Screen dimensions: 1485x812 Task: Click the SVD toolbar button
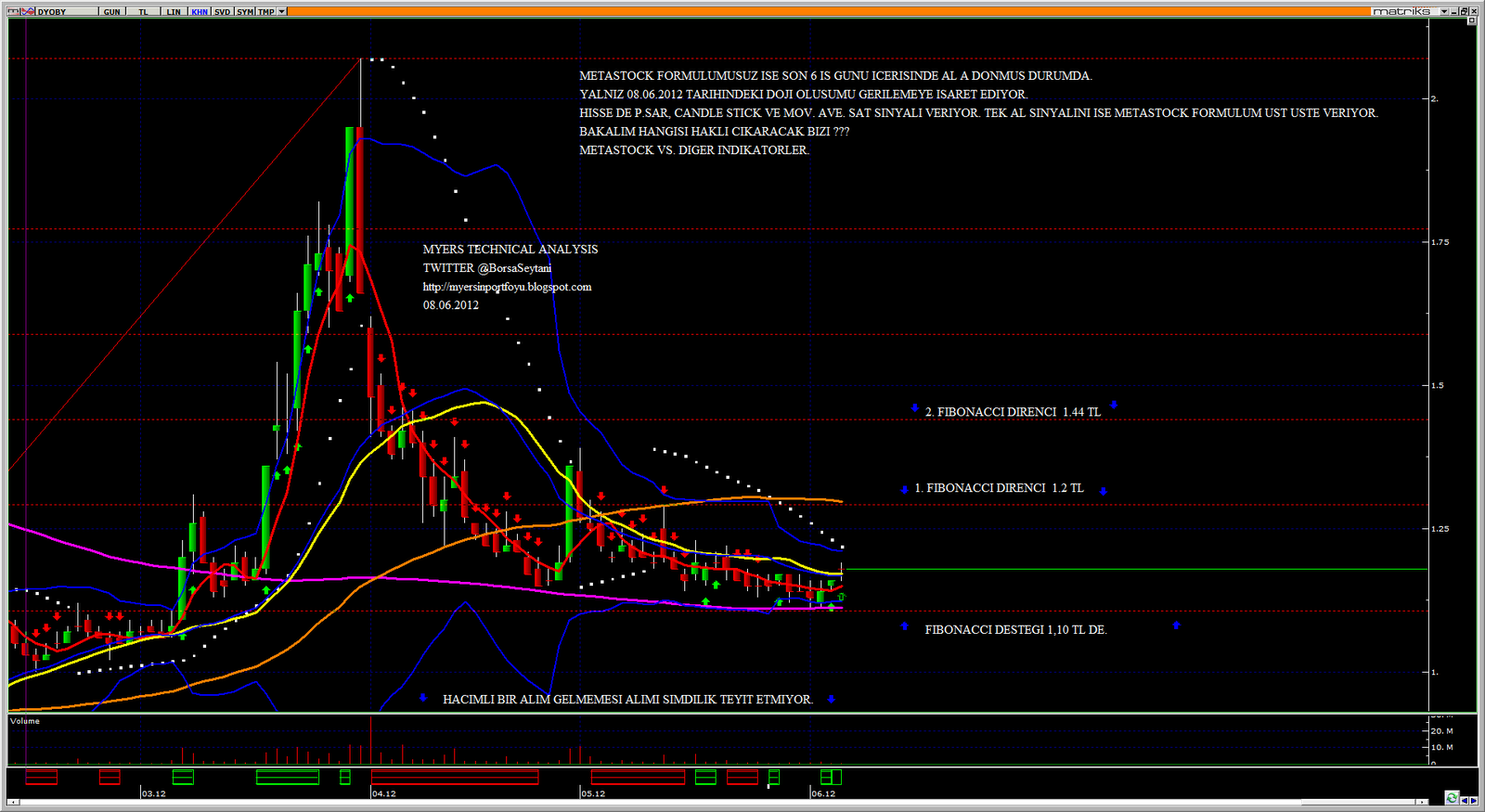(223, 11)
